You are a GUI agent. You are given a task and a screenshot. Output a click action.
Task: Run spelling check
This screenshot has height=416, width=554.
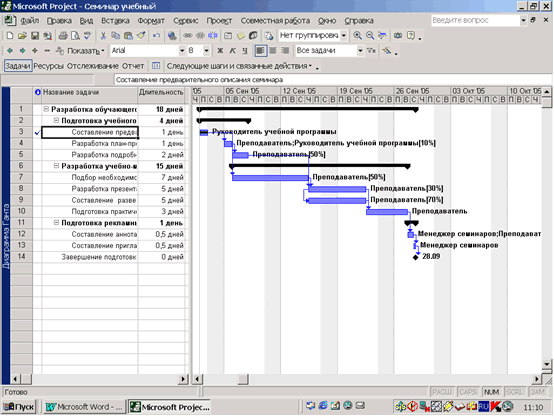pos(88,35)
